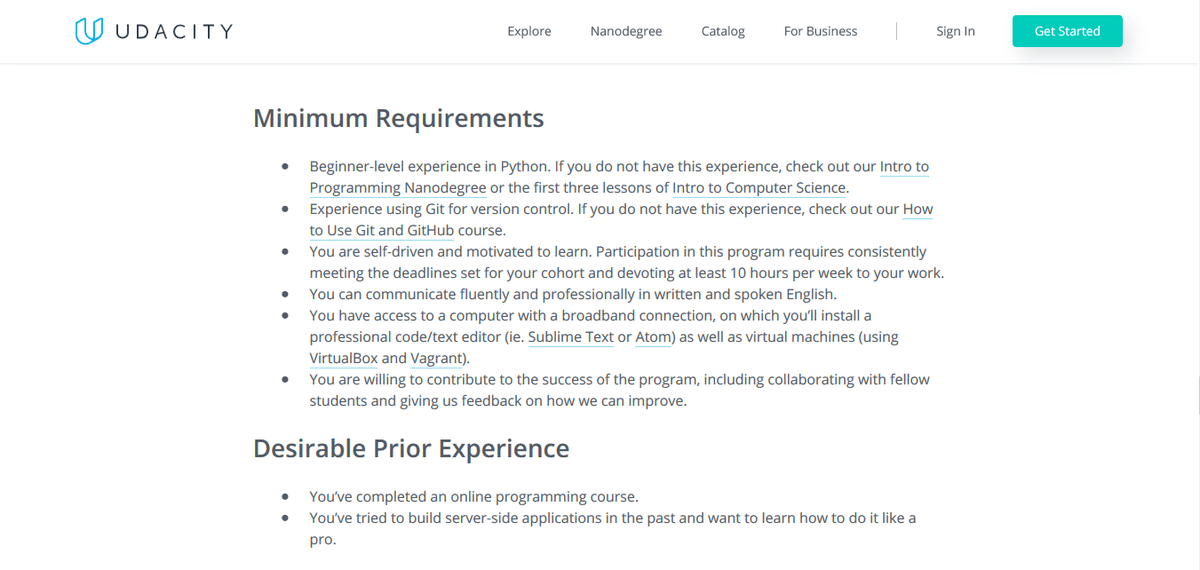Visit the Atom editor link
Image resolution: width=1200 pixels, height=570 pixels.
(654, 337)
